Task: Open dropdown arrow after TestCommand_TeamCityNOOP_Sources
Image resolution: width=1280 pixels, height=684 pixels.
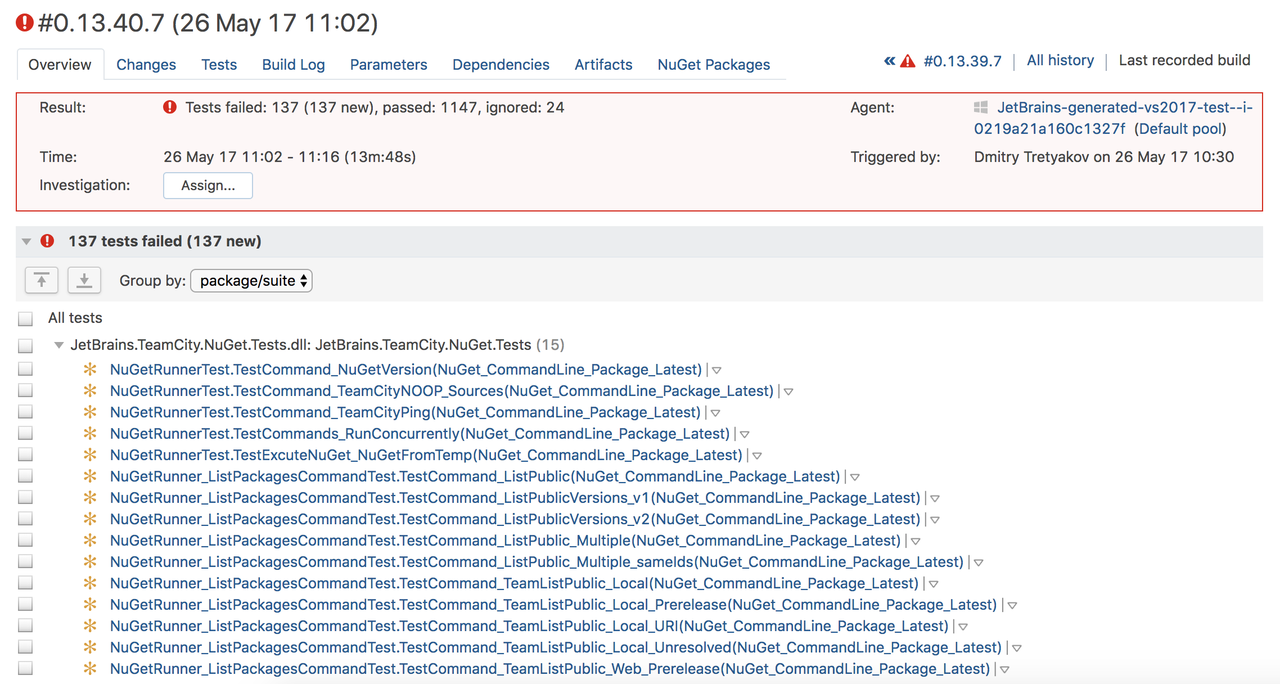Action: [x=788, y=392]
